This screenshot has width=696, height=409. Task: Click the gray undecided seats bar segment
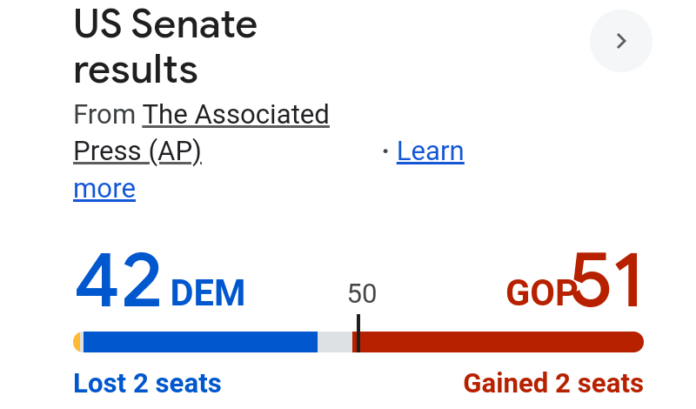[336, 342]
